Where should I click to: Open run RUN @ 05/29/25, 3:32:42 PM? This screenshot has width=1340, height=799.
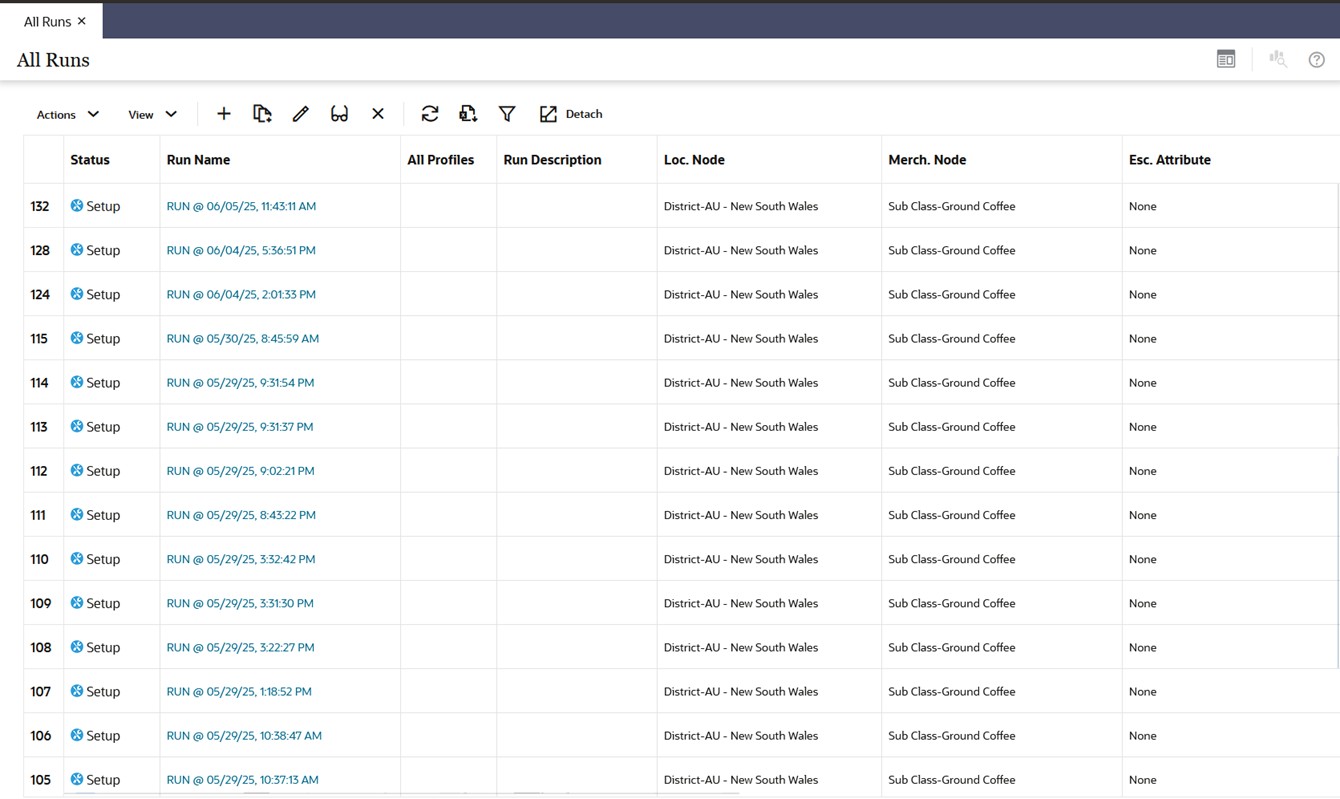pos(241,558)
